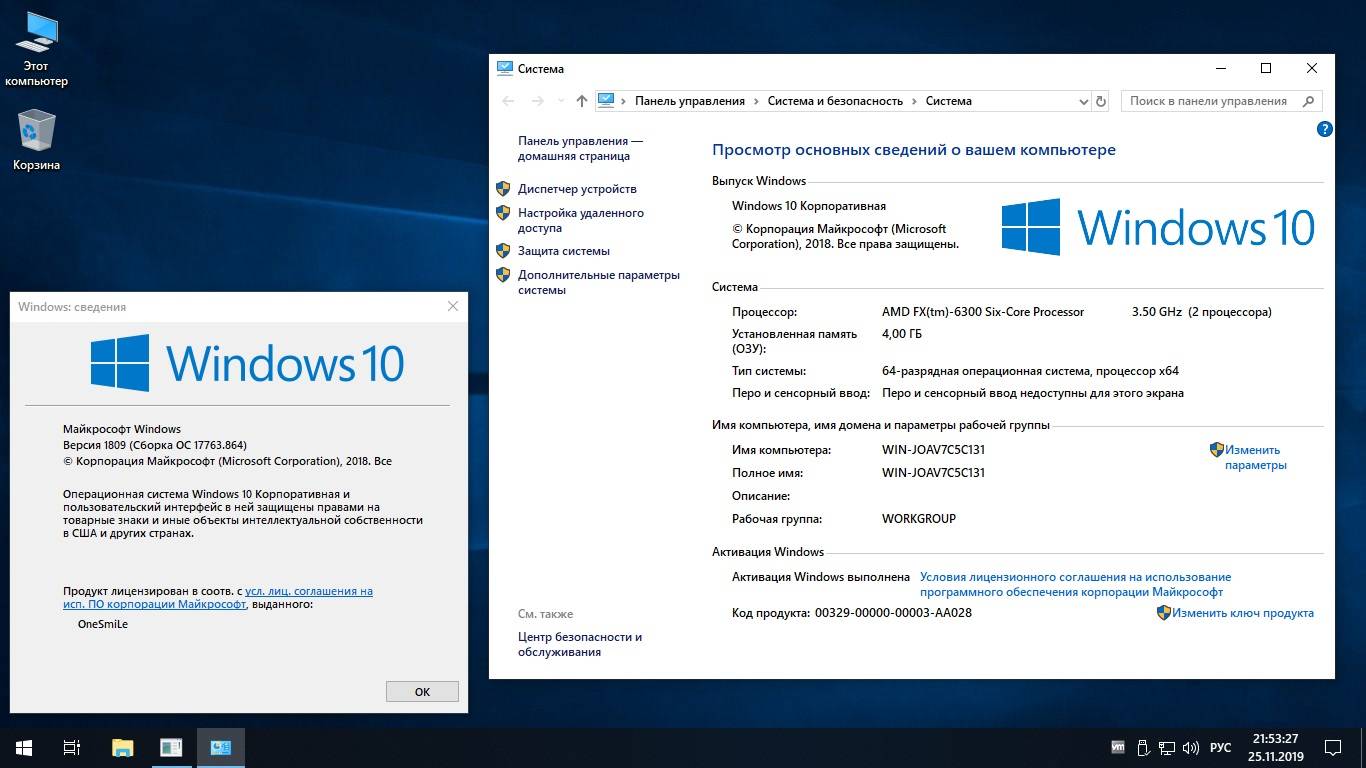Switch to the winver taskbar button
Viewport: 1366px width, 768px height.
(x=171, y=747)
